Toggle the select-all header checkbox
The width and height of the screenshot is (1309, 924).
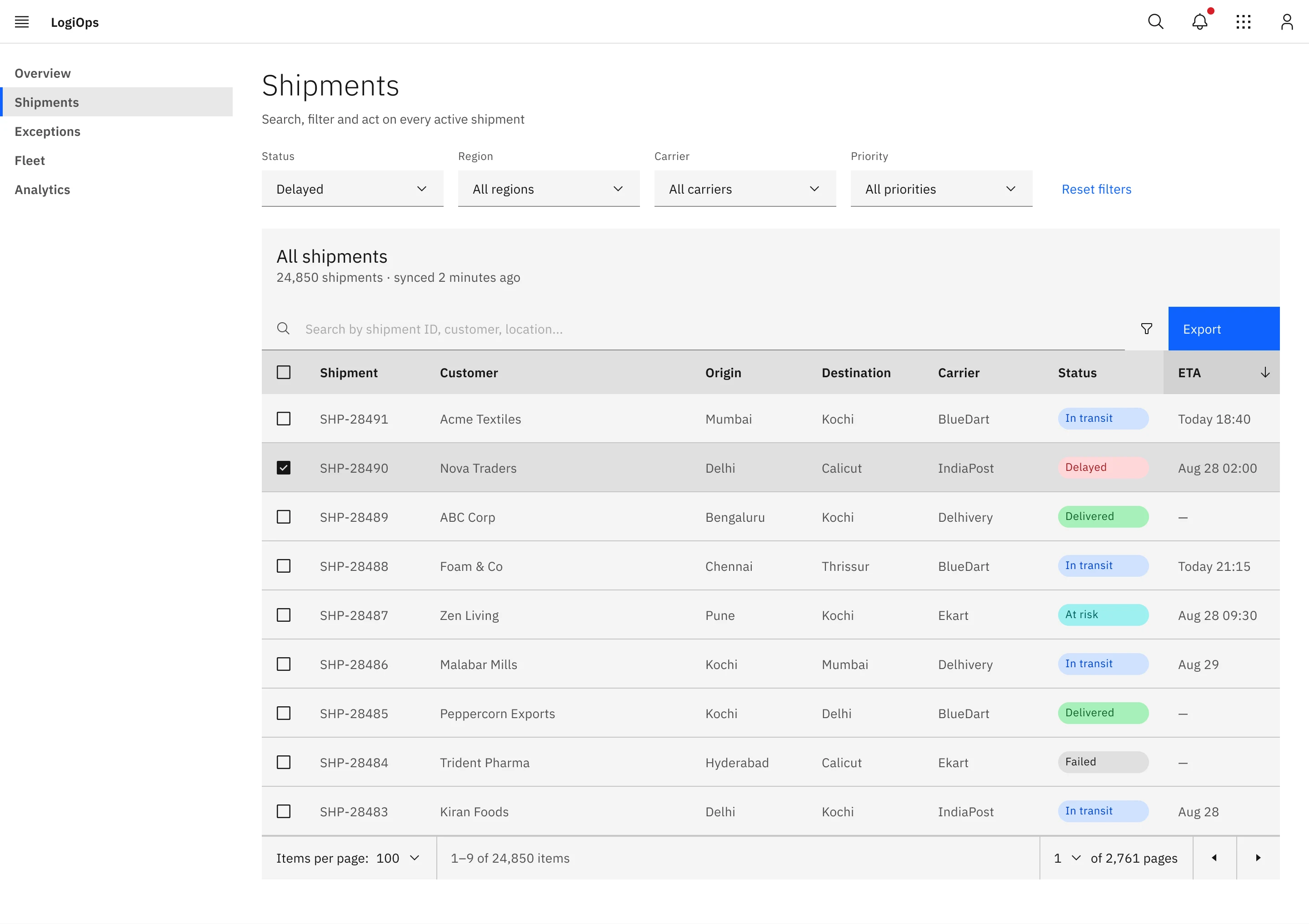coord(283,373)
